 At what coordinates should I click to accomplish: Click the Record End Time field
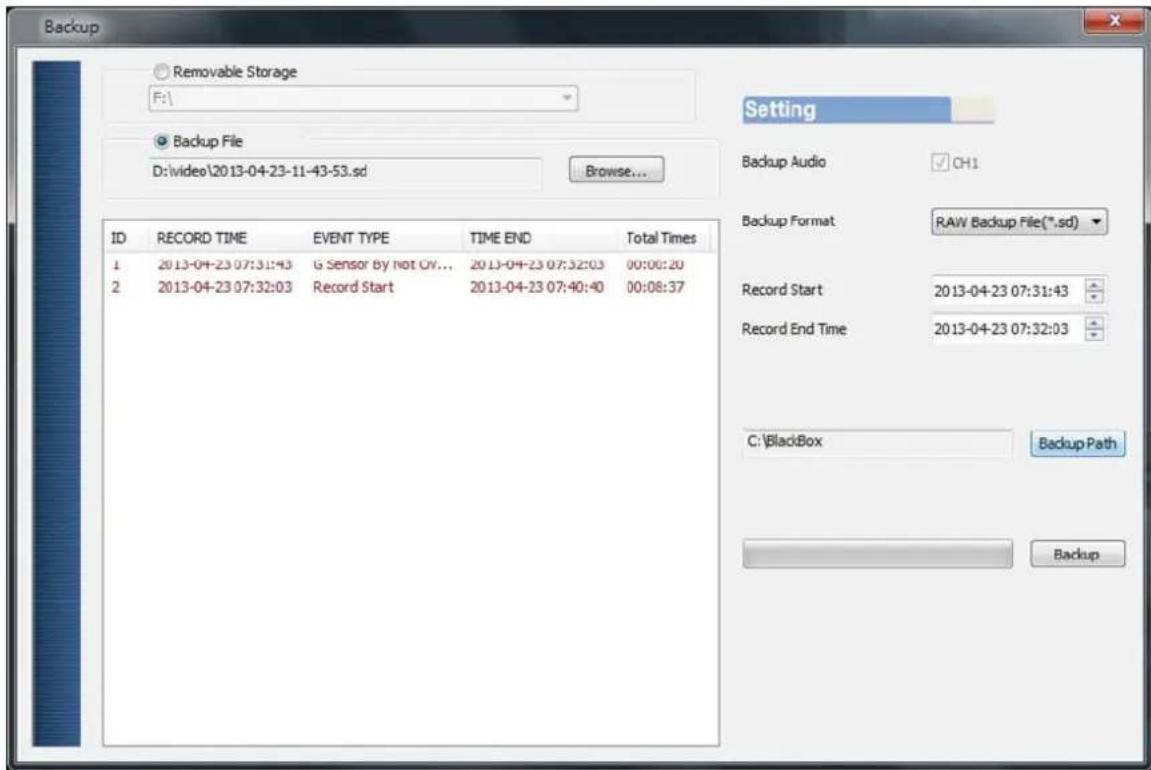pos(1008,329)
